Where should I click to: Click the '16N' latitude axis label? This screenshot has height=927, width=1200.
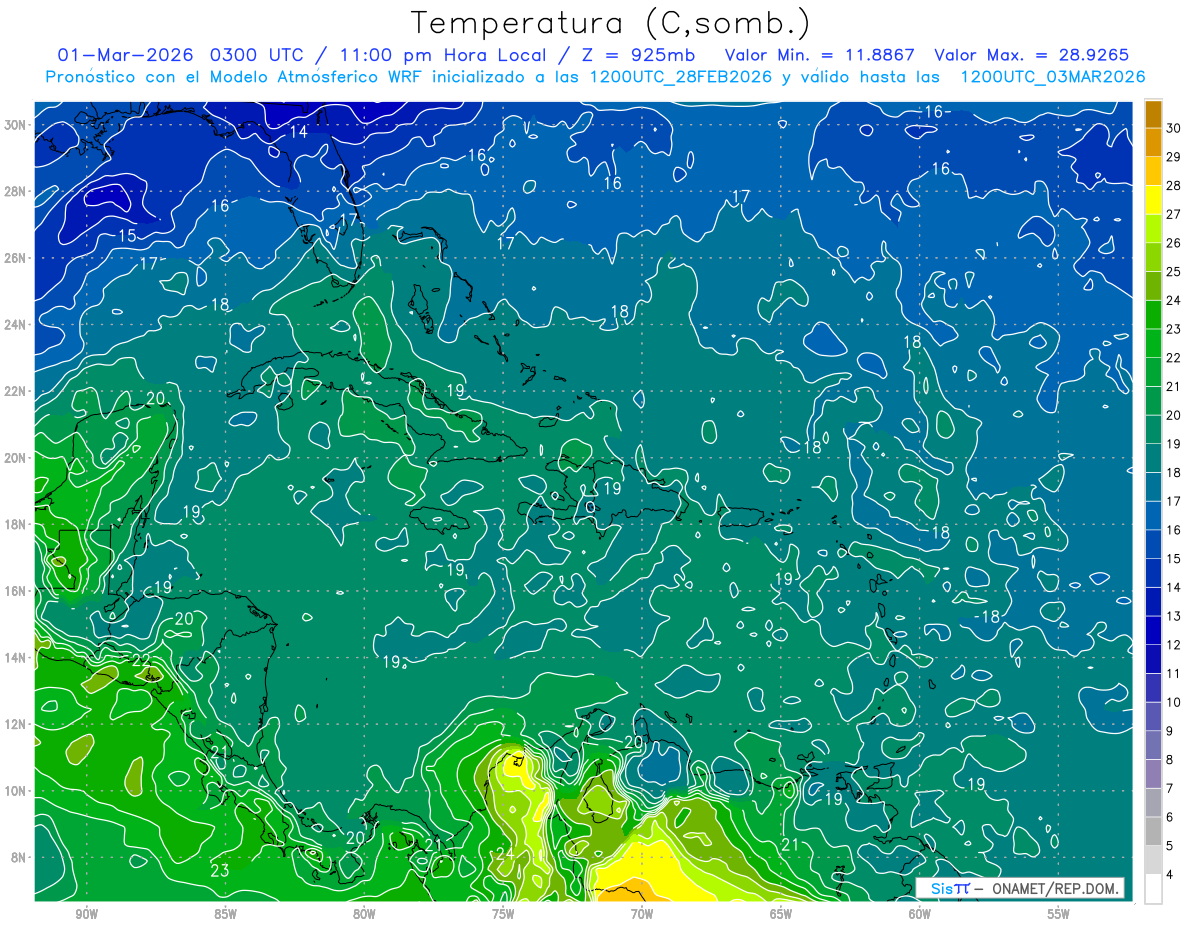[x=16, y=591]
